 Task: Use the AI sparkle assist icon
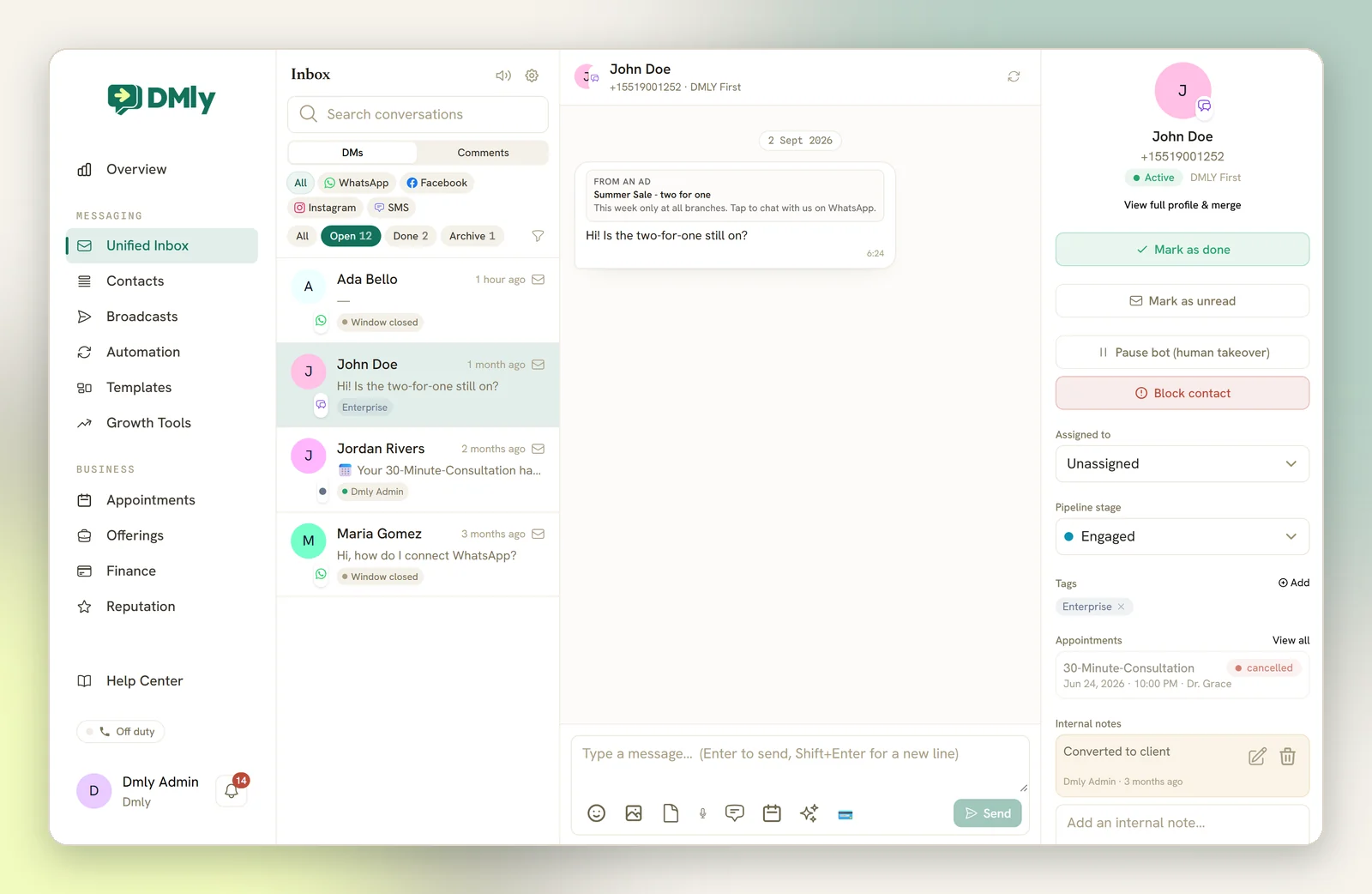(809, 813)
